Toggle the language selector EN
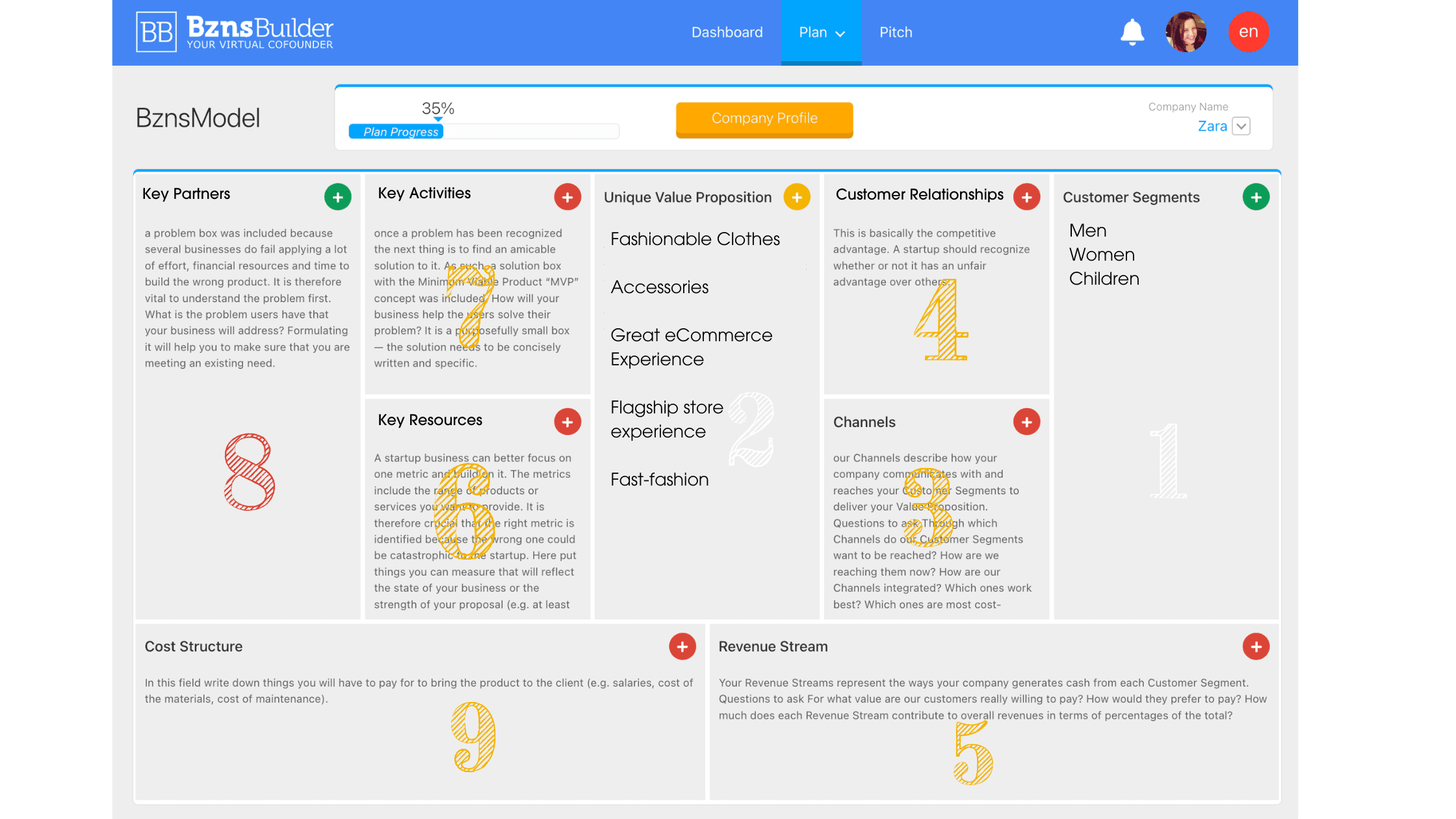 click(1249, 32)
